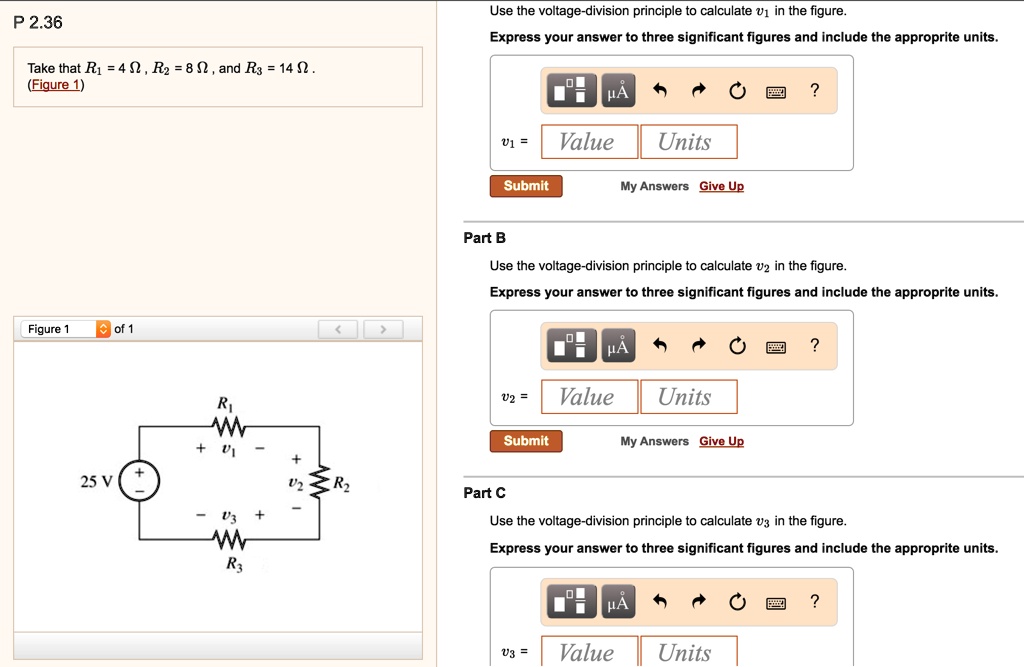Submit the v1 answer
The height and width of the screenshot is (667, 1024).
click(526, 186)
